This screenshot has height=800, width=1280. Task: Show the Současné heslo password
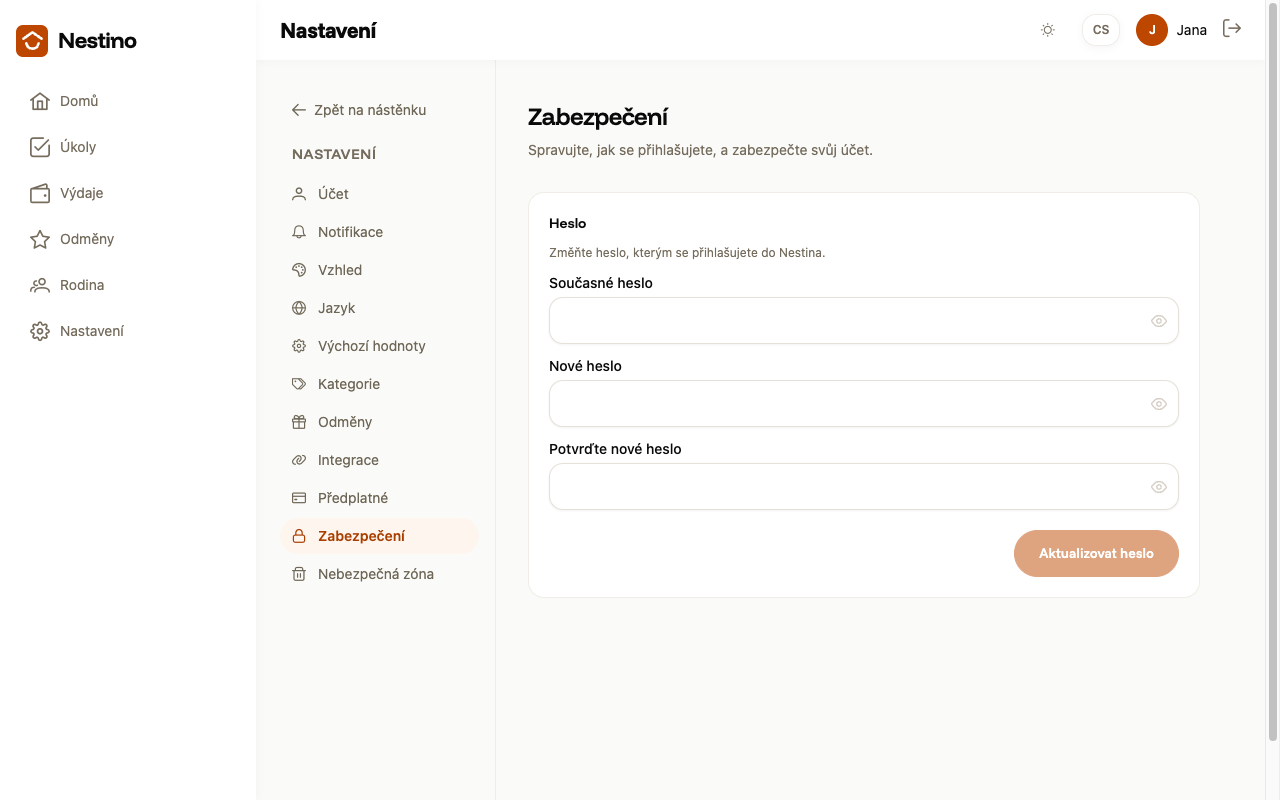1159,321
